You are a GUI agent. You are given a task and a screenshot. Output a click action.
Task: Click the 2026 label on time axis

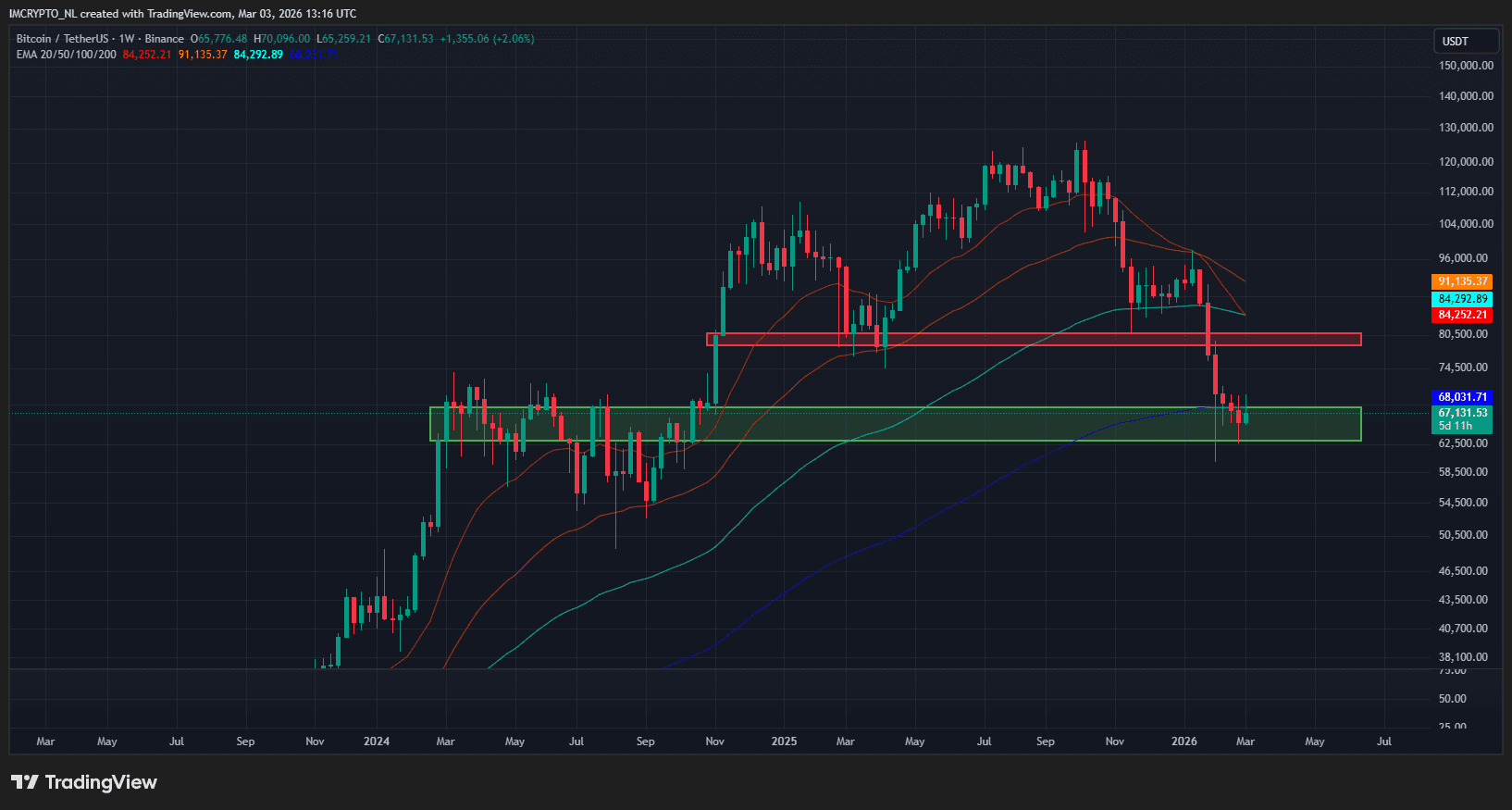[1184, 741]
